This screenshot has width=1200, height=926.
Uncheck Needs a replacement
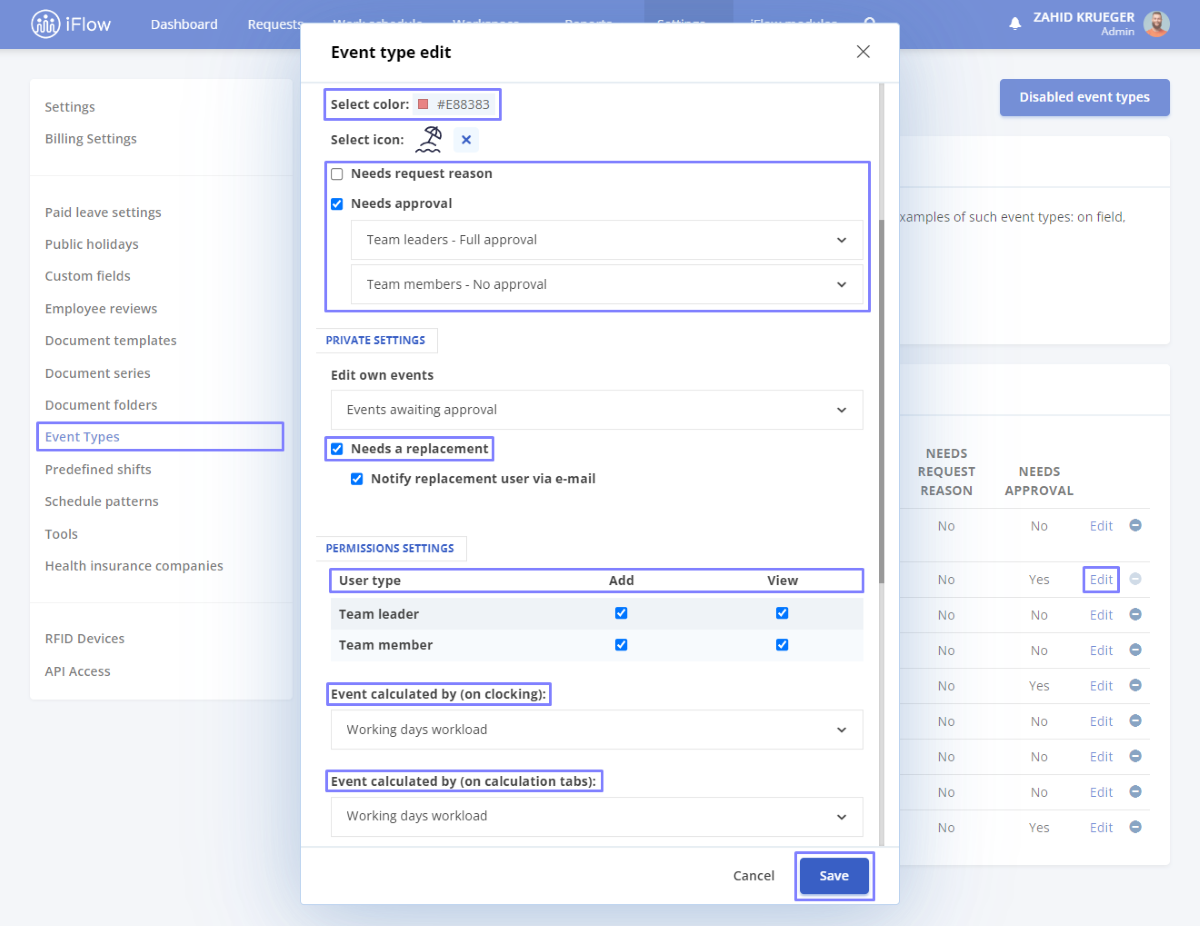tap(337, 449)
